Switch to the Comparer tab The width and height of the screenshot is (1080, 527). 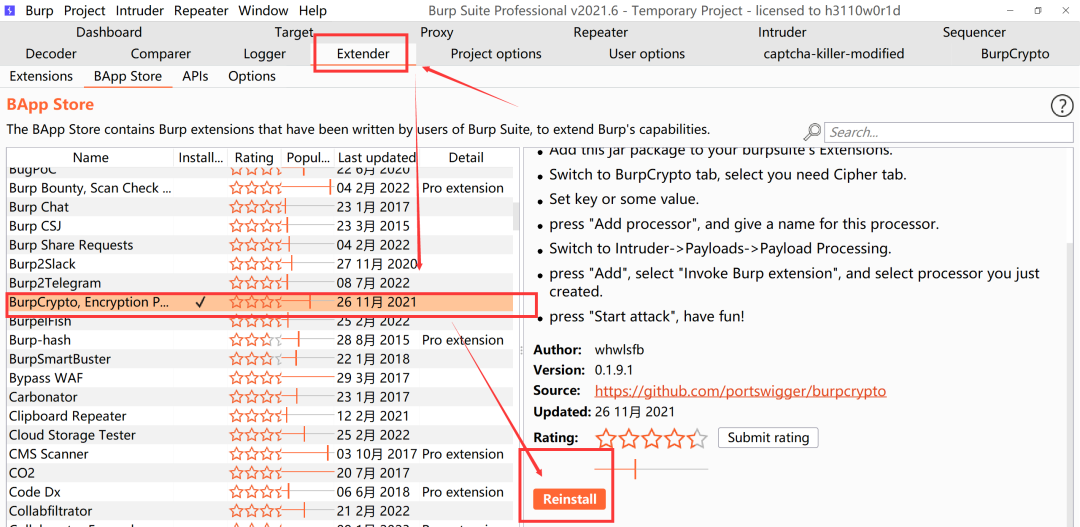click(x=160, y=54)
